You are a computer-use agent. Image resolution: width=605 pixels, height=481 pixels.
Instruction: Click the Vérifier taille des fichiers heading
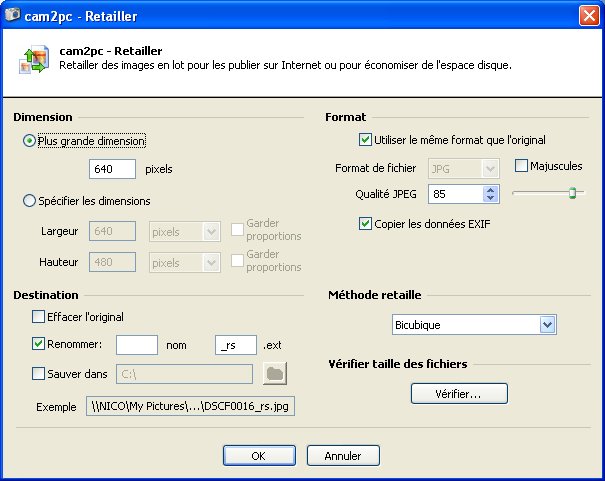click(397, 364)
